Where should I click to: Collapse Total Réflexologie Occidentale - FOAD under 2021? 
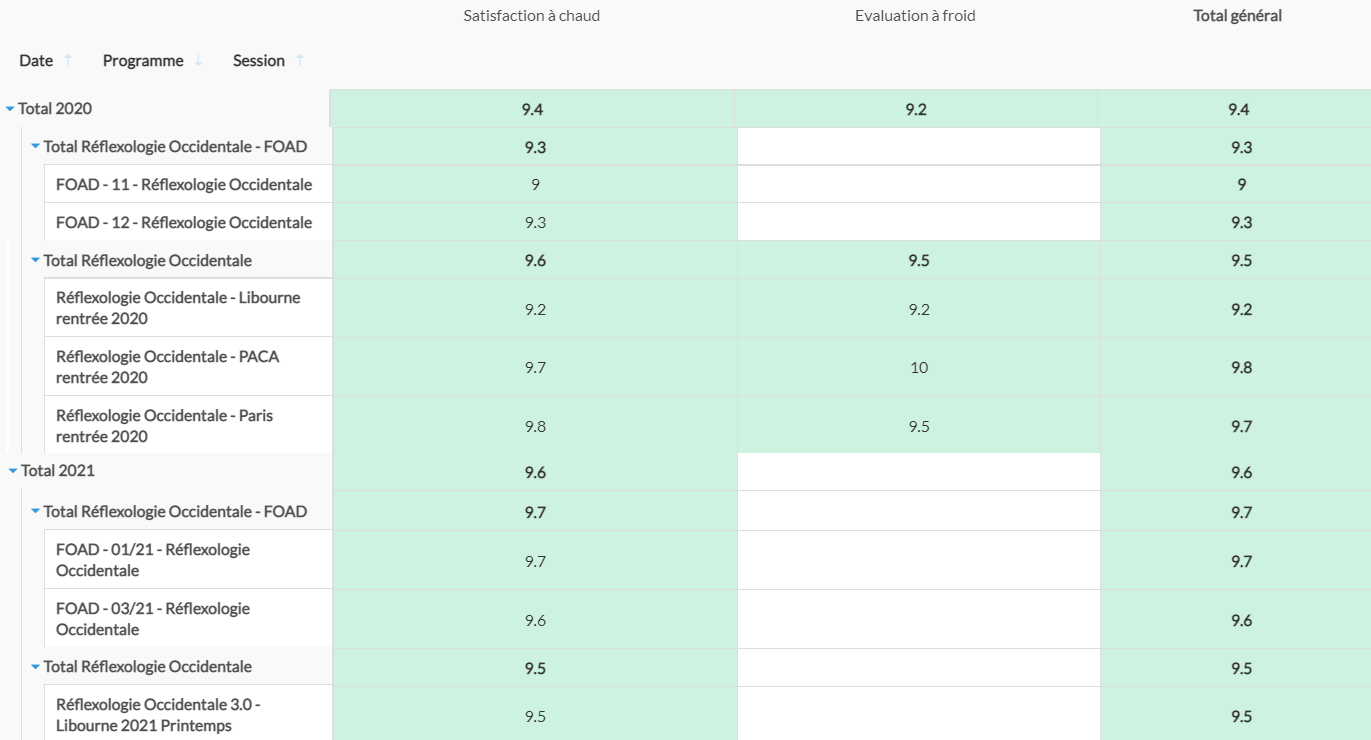35,511
